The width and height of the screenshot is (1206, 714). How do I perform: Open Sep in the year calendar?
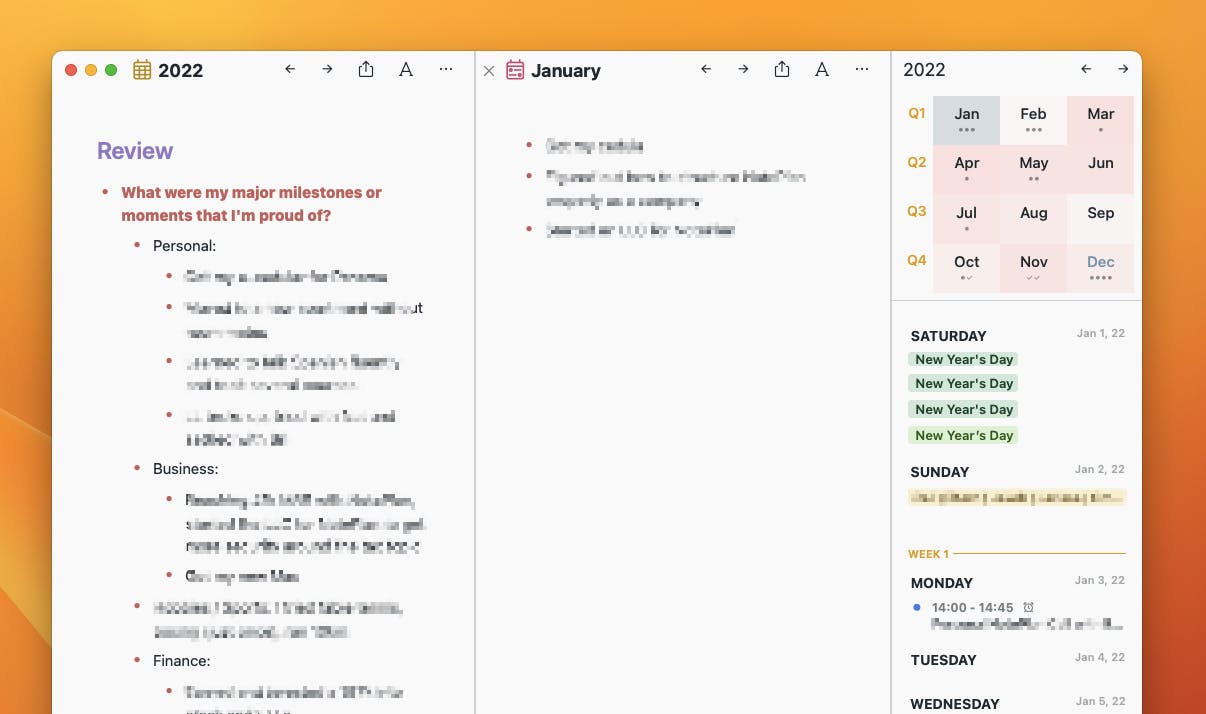pyautogui.click(x=1100, y=218)
